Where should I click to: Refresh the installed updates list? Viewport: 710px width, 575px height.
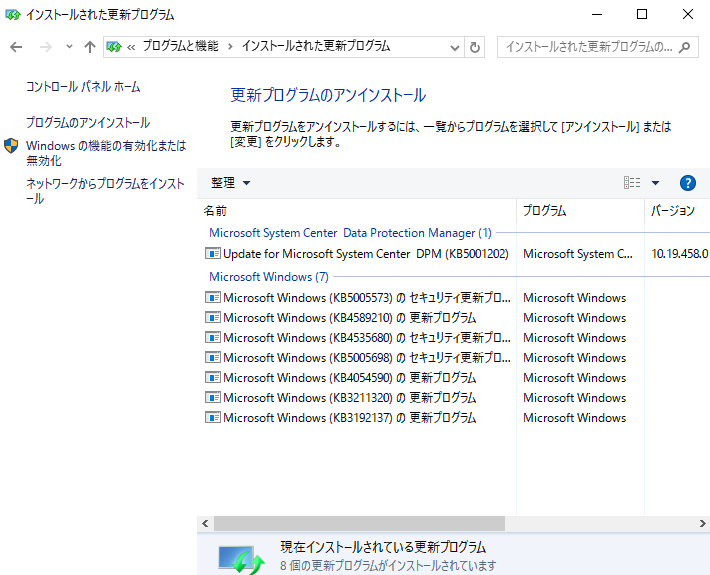pos(475,47)
